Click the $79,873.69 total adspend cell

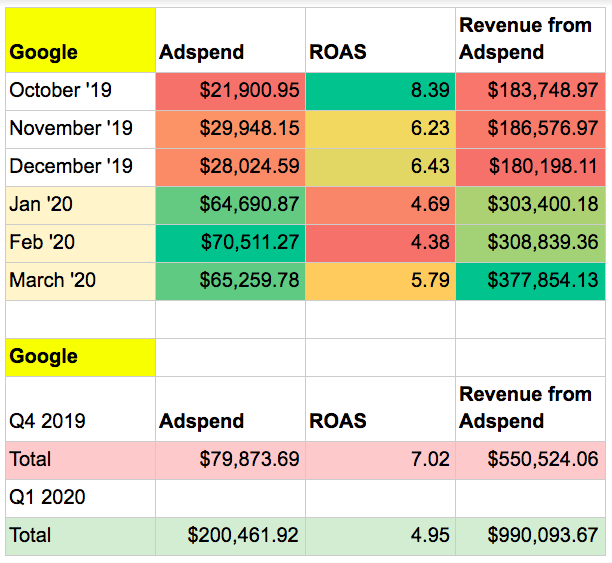(x=230, y=460)
